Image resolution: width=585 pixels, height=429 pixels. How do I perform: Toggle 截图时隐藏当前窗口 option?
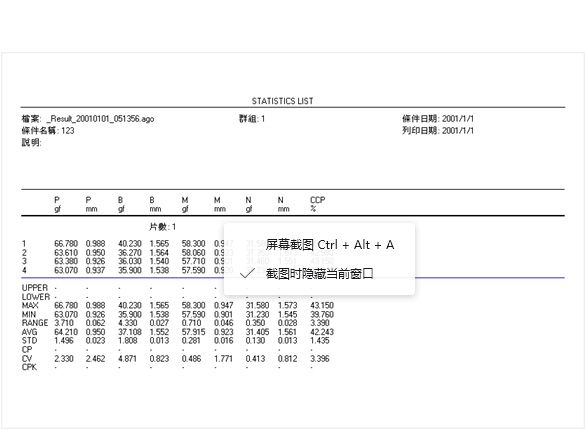319,273
